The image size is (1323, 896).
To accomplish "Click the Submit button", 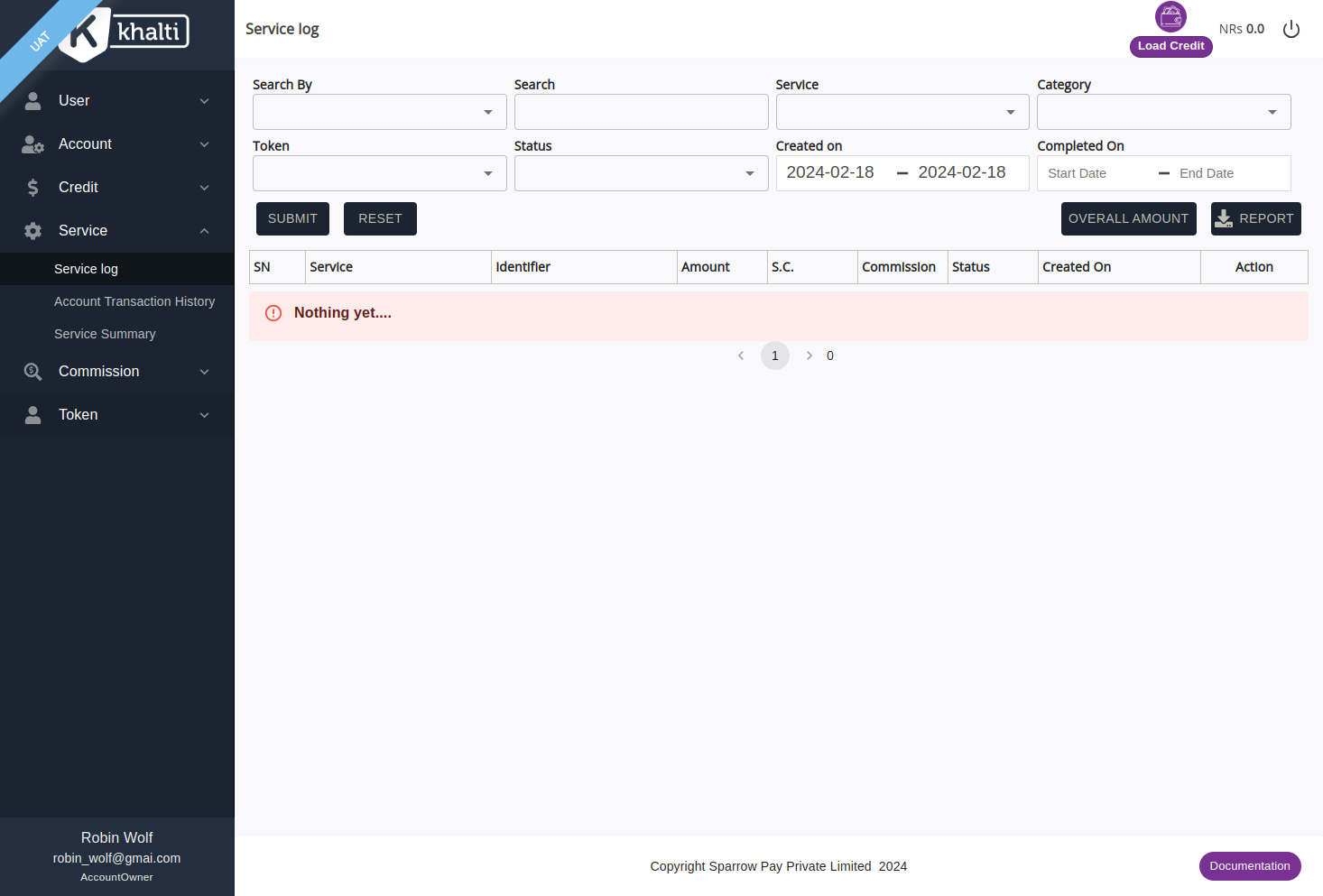I will pos(292,218).
